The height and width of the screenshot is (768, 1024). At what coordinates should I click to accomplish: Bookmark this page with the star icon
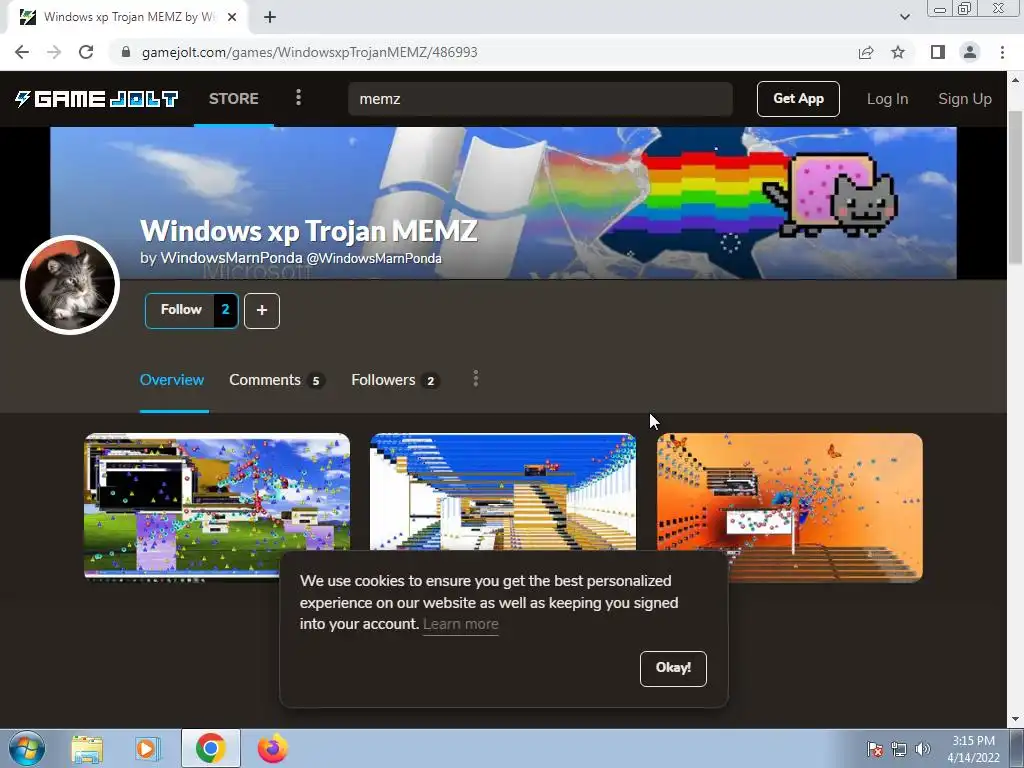pos(898,52)
